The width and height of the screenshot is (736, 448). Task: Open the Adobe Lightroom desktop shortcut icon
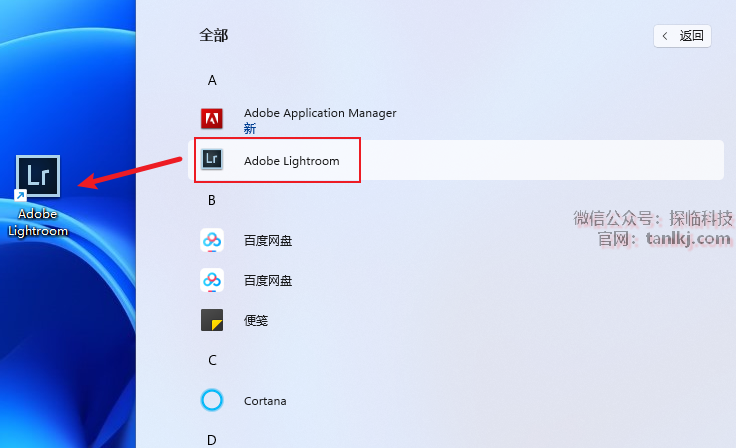coord(39,177)
